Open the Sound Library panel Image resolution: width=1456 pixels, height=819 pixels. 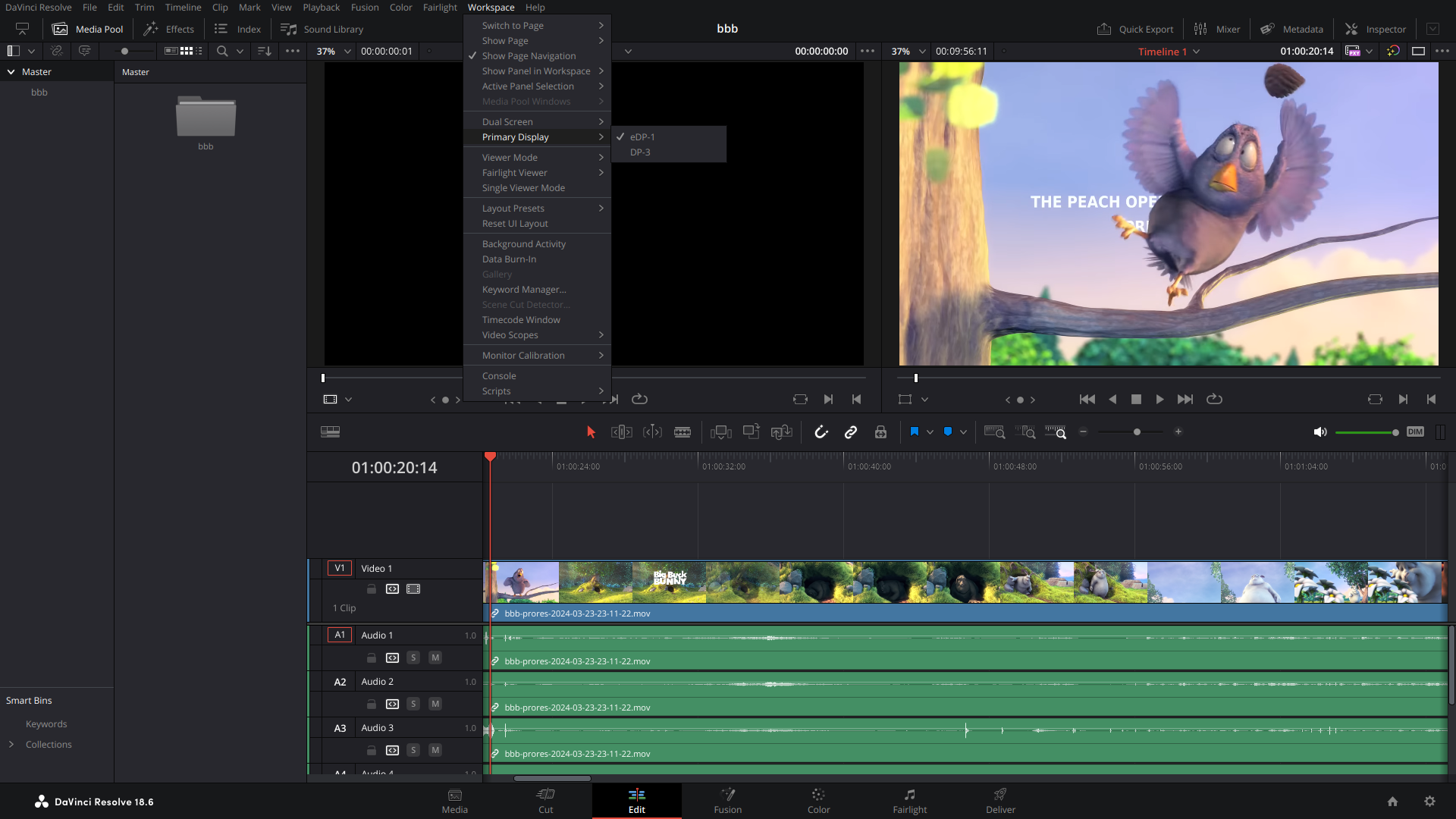[322, 29]
